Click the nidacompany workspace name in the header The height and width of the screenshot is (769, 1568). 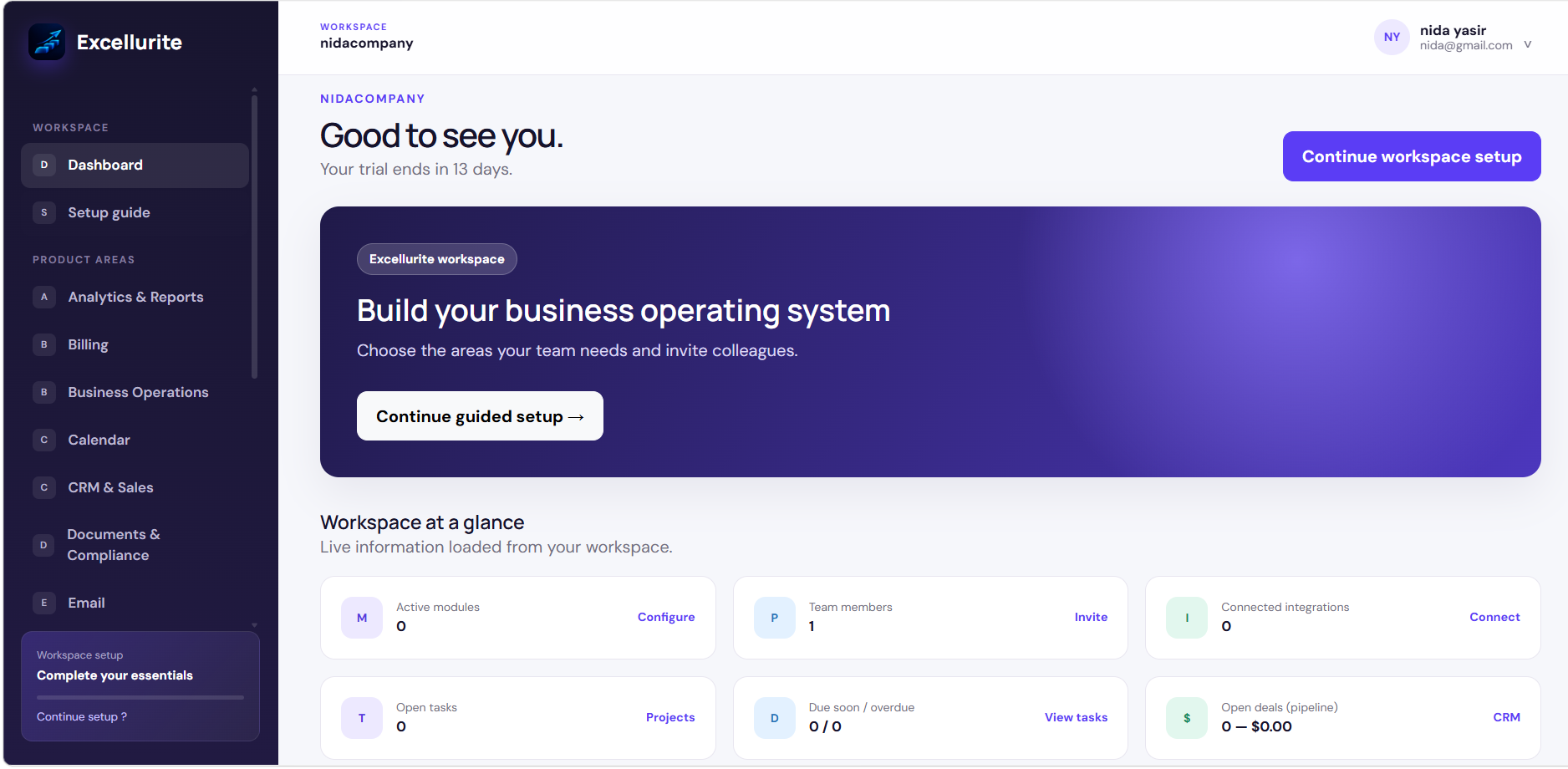367,43
